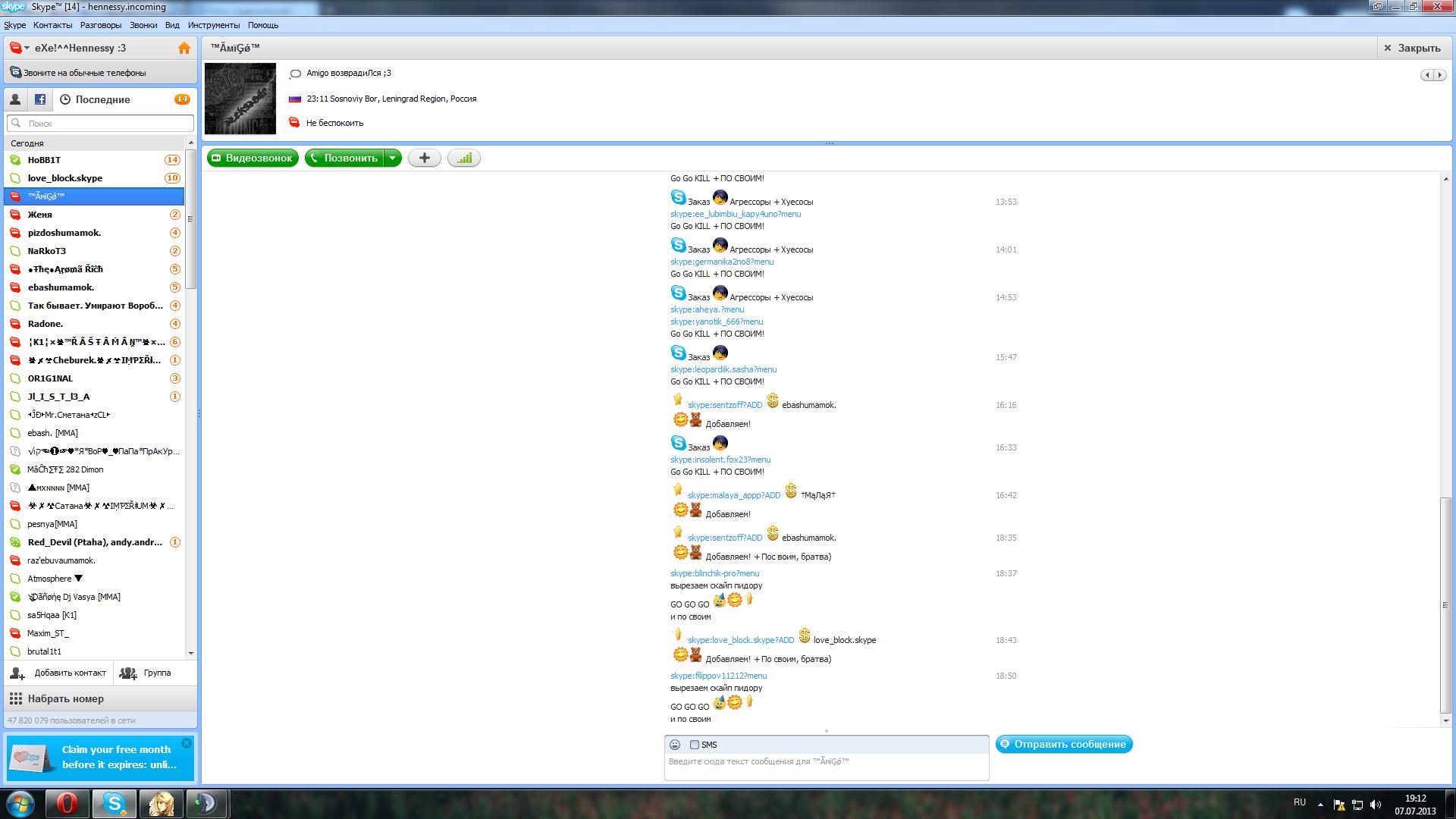
Task: Click Звоните на обычные телефоны
Action: tap(100, 73)
